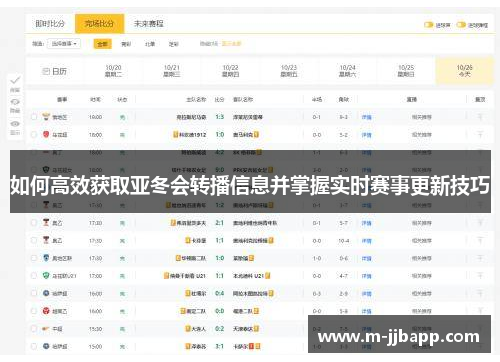Open 详情 for the 18:00 1:0 match
Screen dimensions: 500x362
(x=366, y=135)
